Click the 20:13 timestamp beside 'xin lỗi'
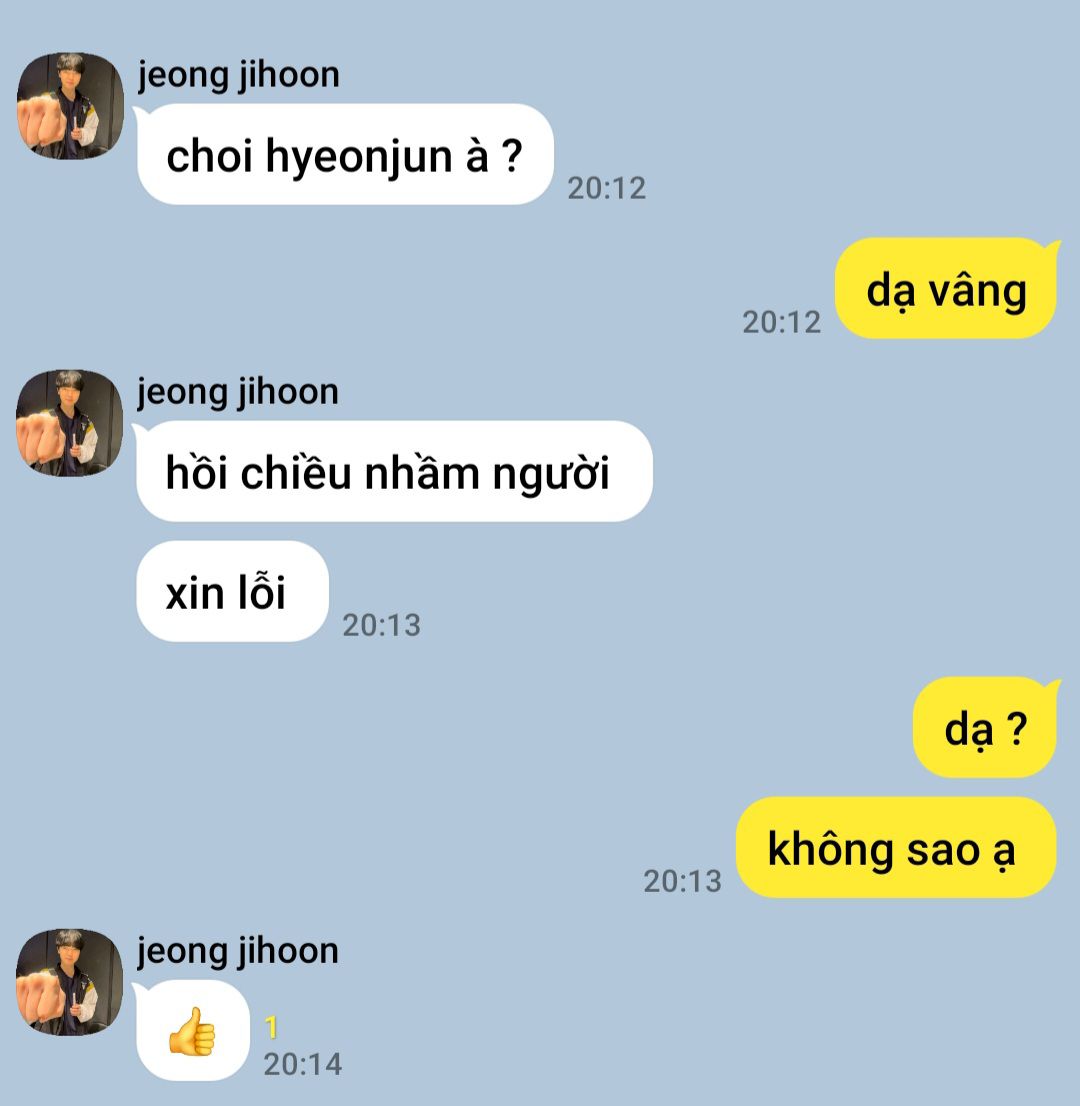The width and height of the screenshot is (1080, 1106). click(382, 625)
